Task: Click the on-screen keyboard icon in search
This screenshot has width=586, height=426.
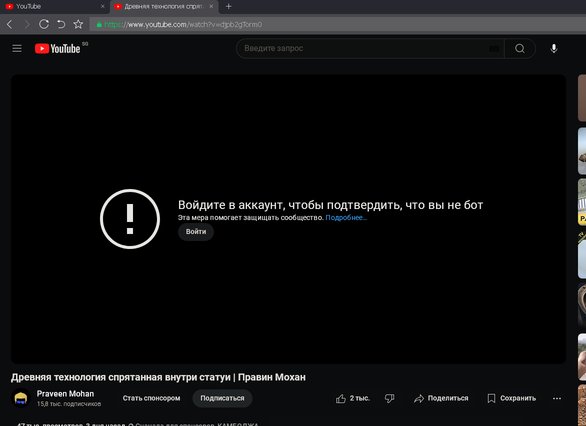Action: coord(494,49)
